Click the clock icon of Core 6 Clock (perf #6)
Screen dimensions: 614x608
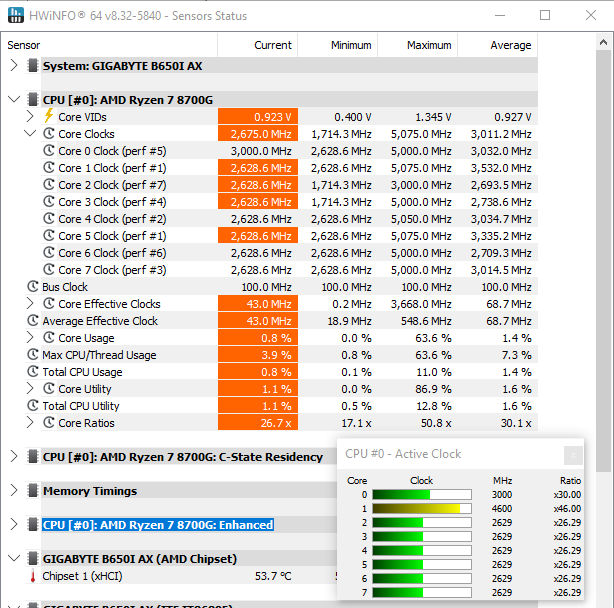[49, 253]
